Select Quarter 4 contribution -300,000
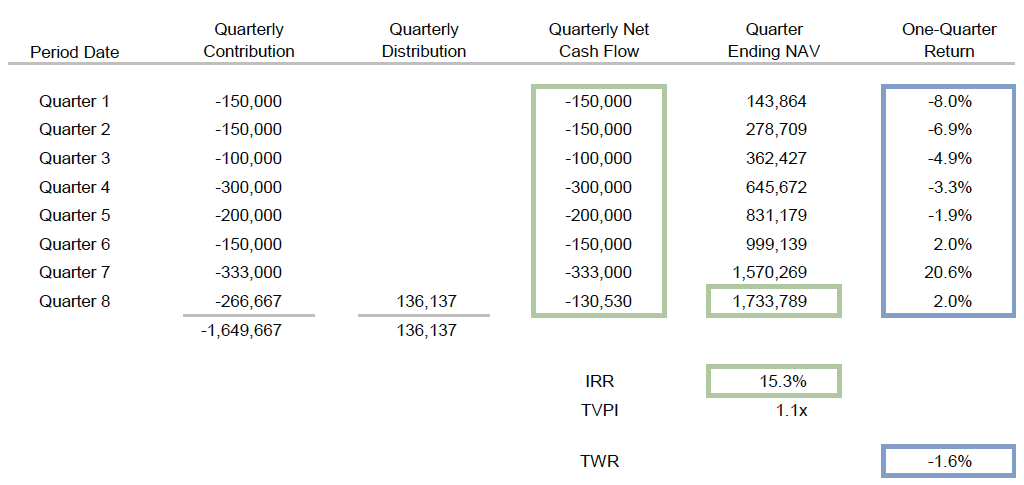 (249, 187)
